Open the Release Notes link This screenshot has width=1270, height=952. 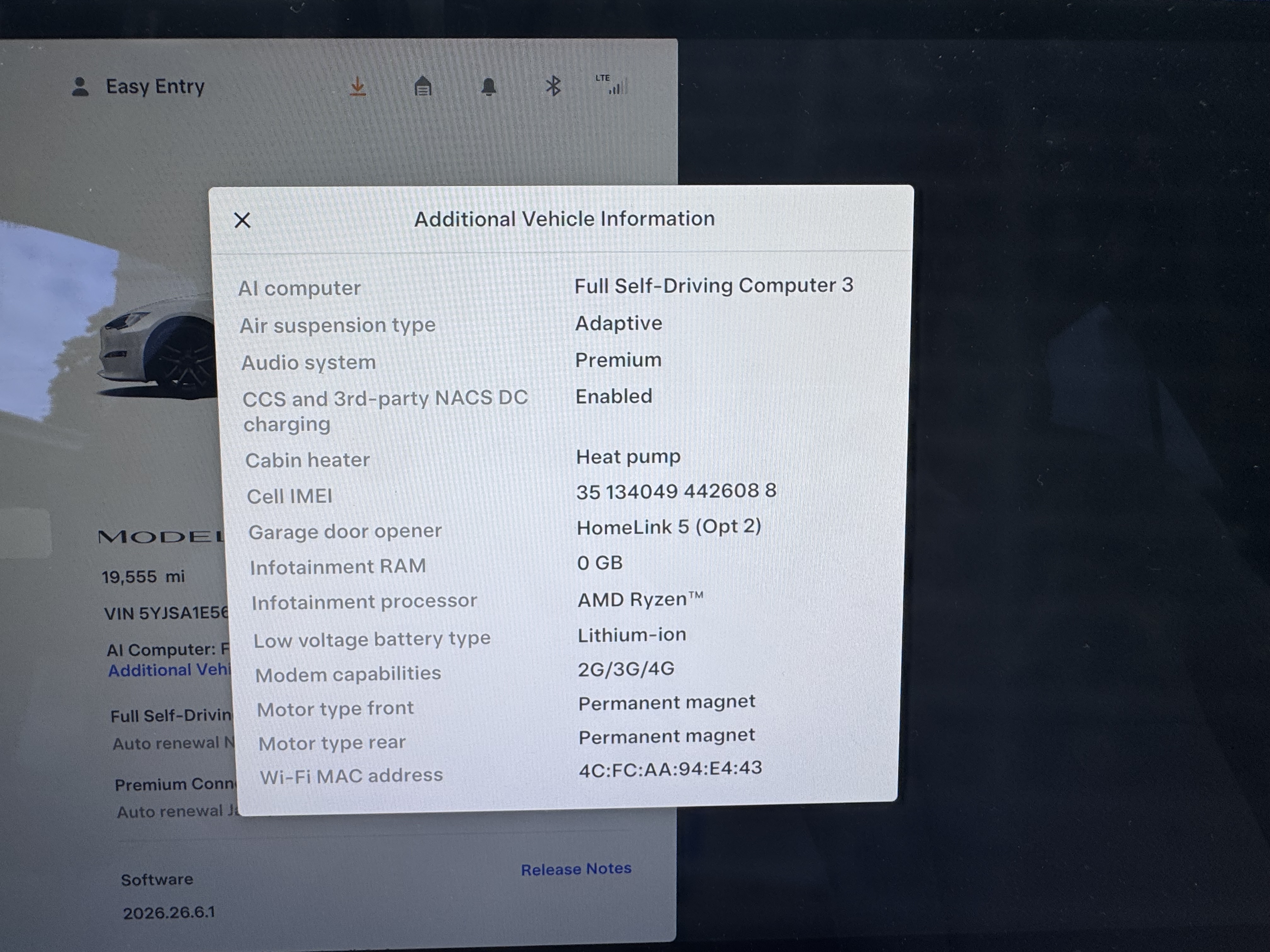576,869
